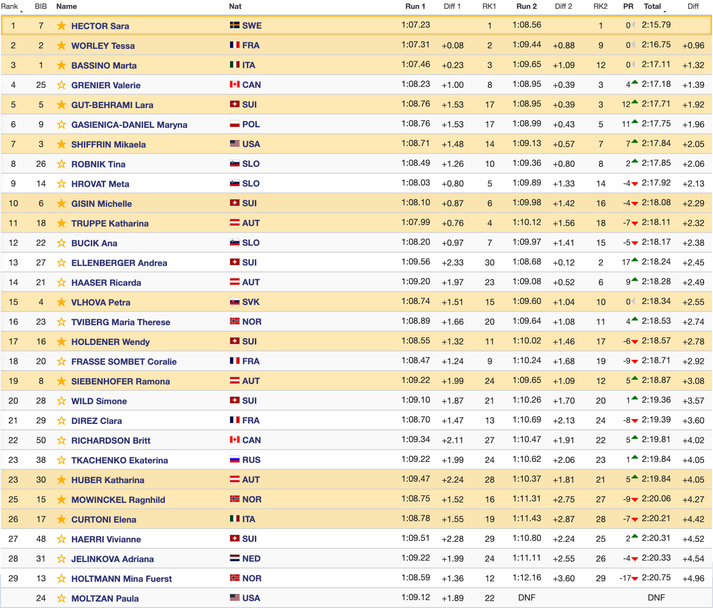Toggle the favorite star for Worley Tessa

61,46
